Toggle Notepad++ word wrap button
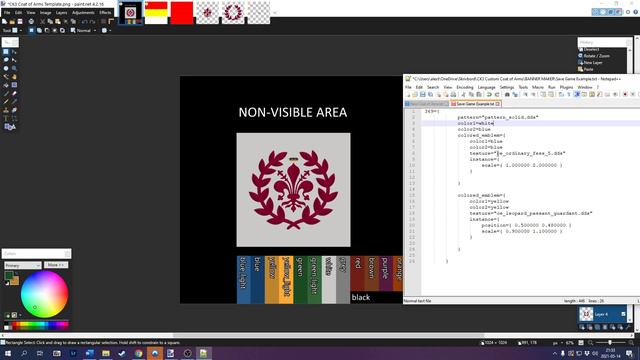The height and width of the screenshot is (360, 640). tap(562, 94)
